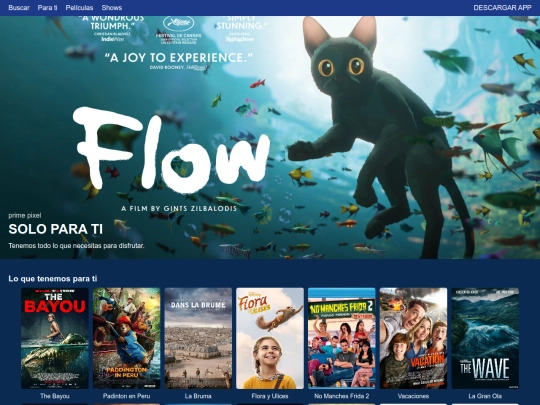Screen dimensions: 540x405
Task: Switch to the Shows section
Action: (112, 8)
